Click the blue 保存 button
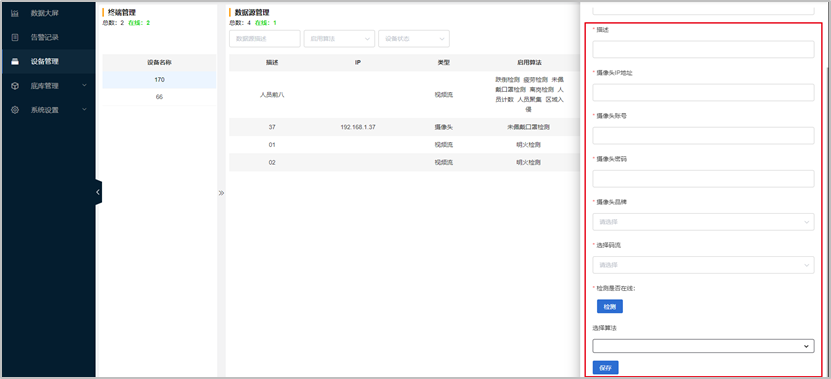 coord(605,367)
